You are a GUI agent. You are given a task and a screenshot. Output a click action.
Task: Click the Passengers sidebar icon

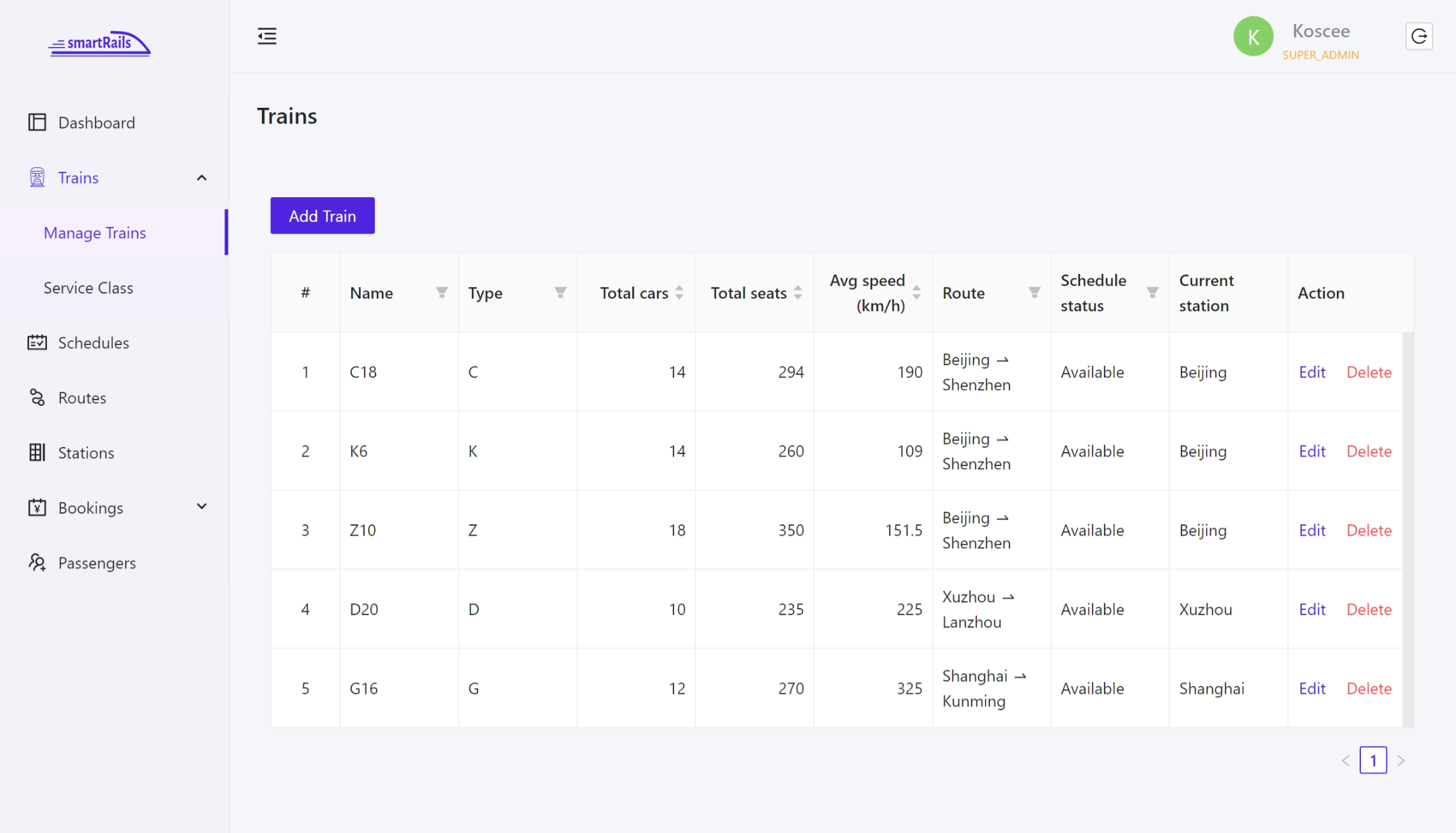[36, 562]
